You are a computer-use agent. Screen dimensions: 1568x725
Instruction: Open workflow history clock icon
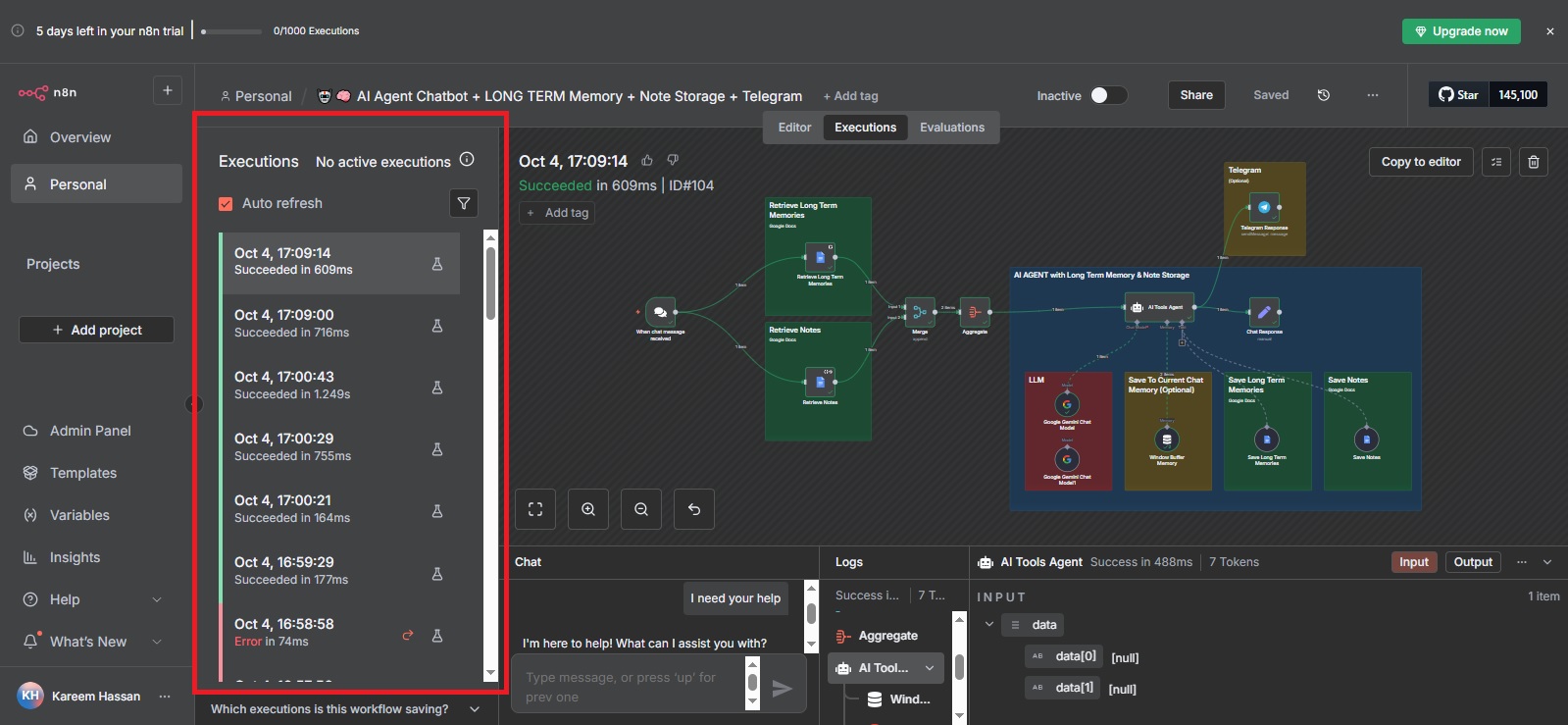click(1323, 95)
